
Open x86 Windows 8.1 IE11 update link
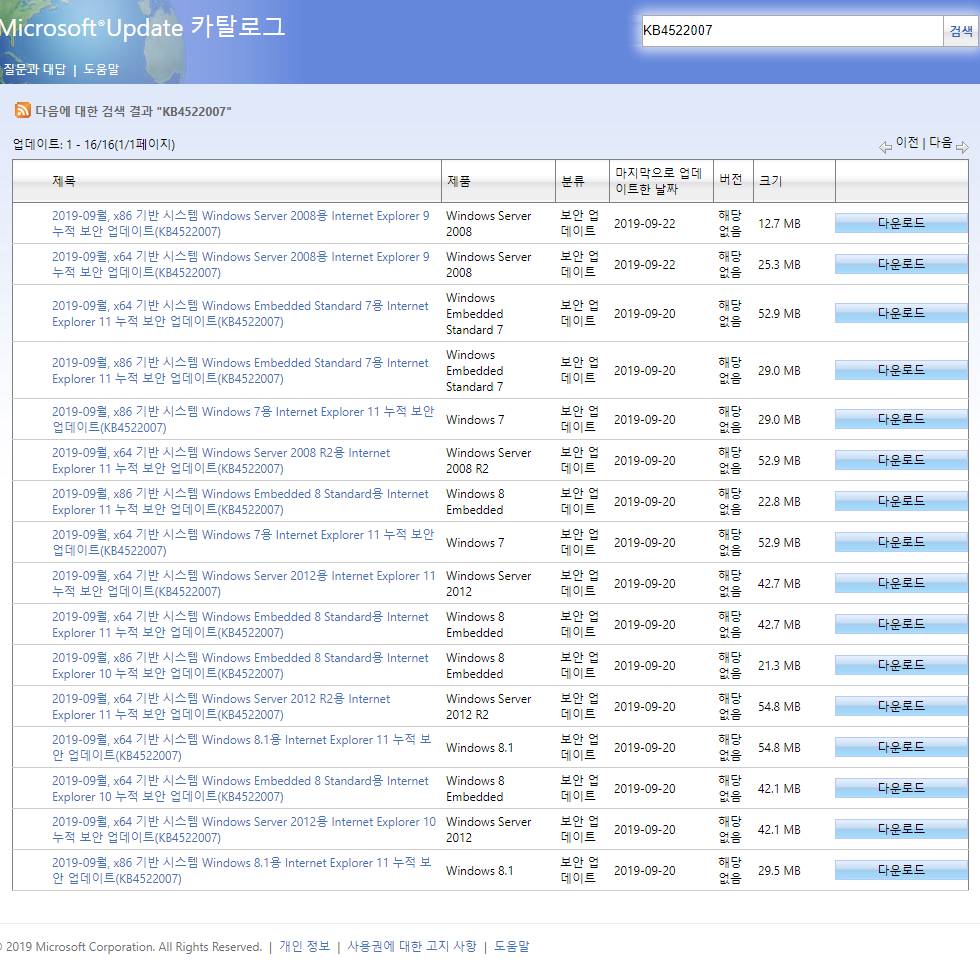point(241,870)
